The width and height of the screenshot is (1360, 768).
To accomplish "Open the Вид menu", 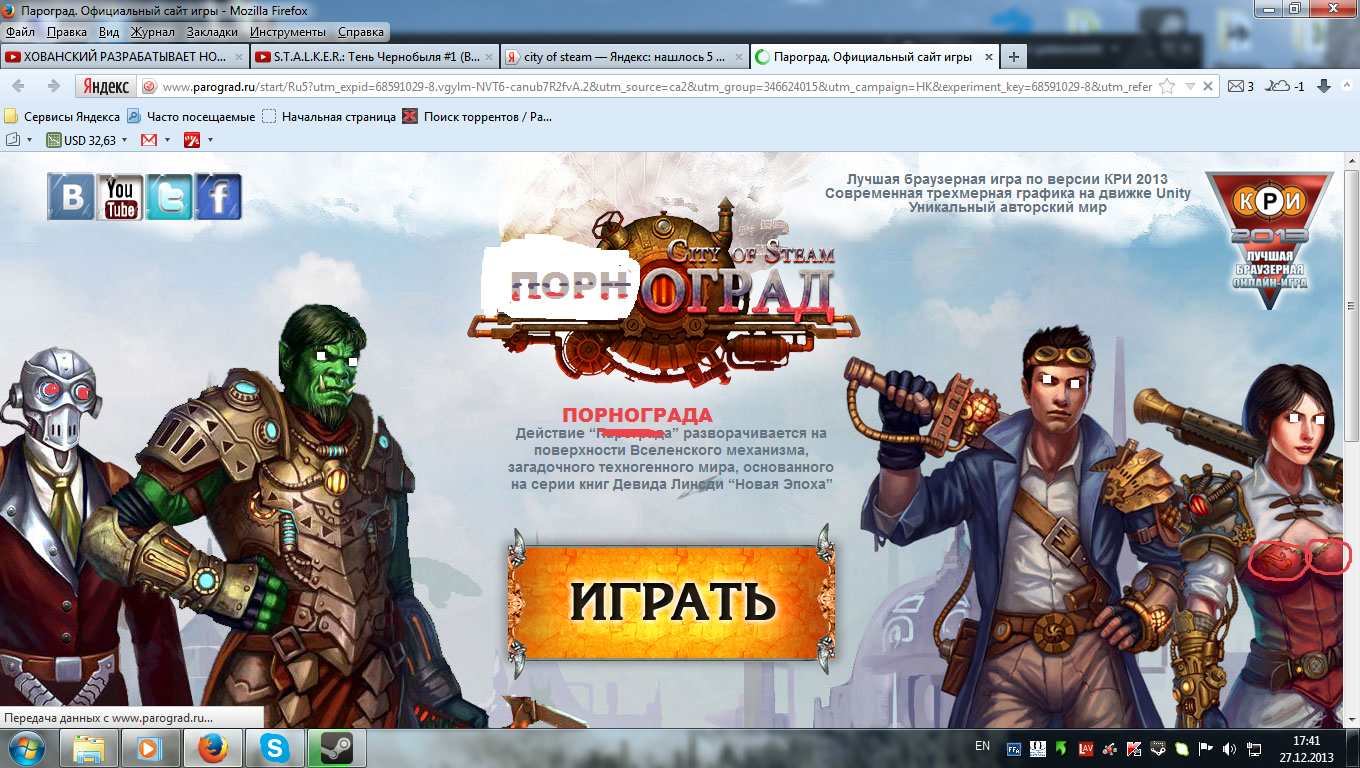I will pyautogui.click(x=109, y=32).
